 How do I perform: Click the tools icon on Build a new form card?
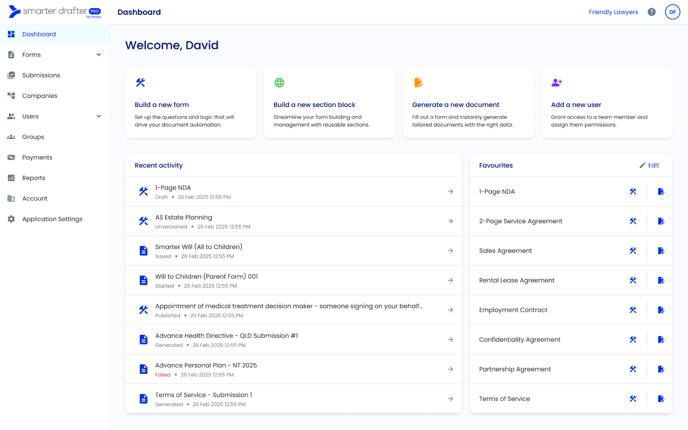140,82
